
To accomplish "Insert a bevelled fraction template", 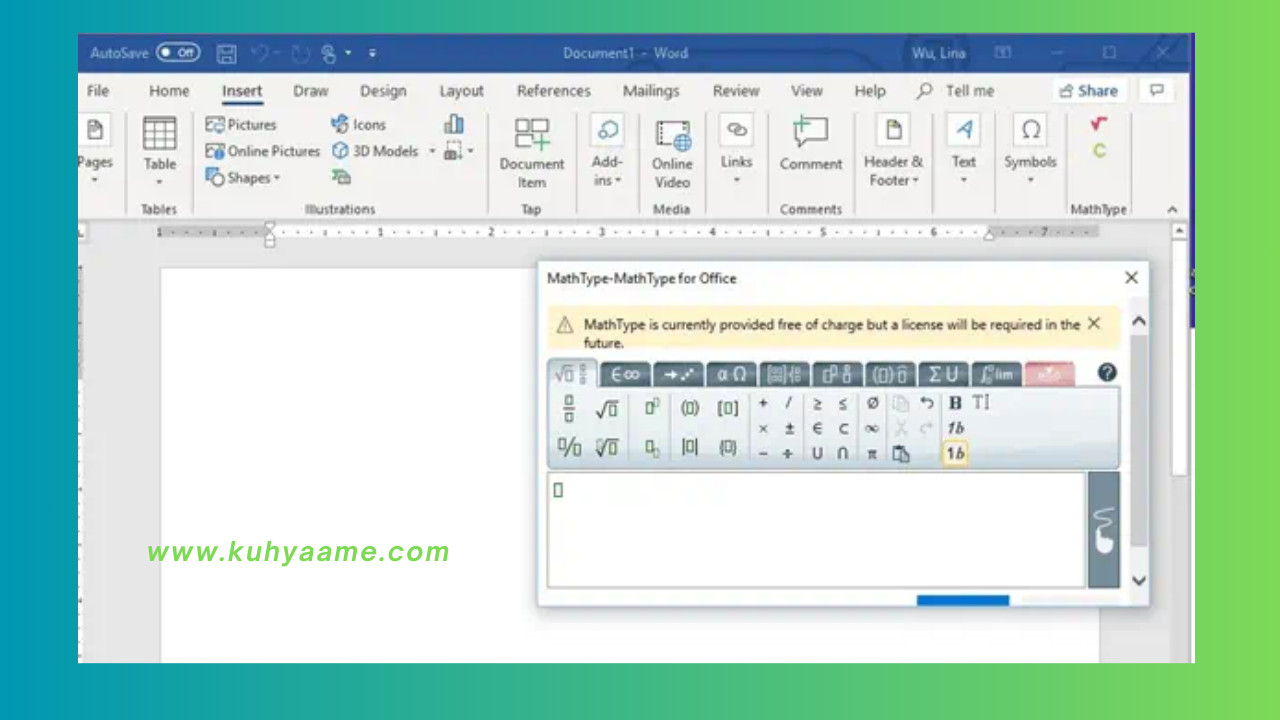I will click(x=569, y=448).
